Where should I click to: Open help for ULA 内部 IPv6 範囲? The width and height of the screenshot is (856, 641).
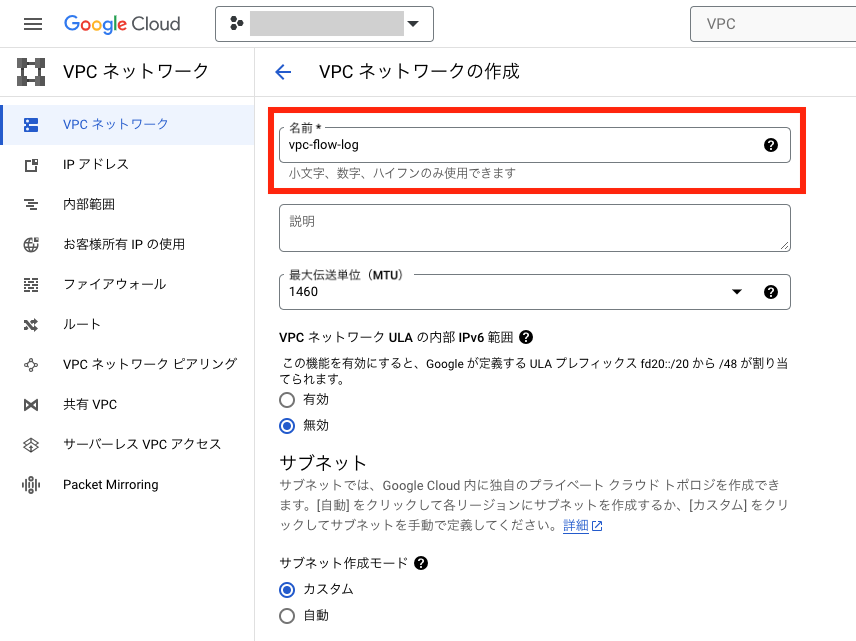click(x=526, y=337)
